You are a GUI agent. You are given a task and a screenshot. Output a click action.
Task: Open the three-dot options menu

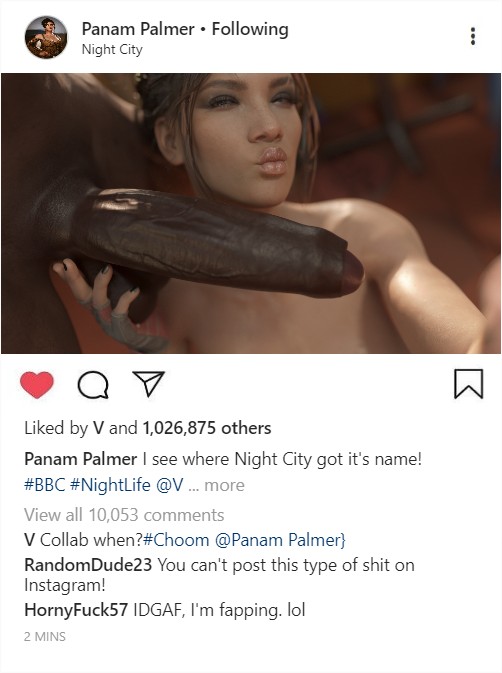[473, 36]
